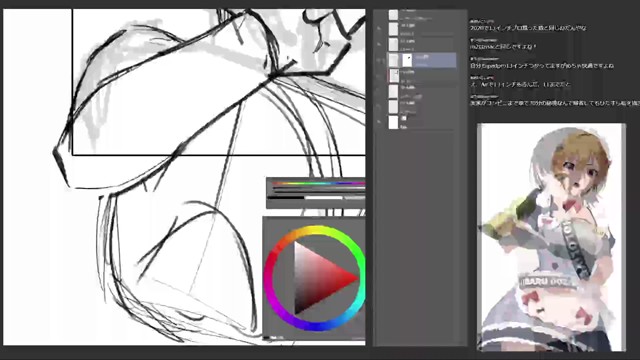Click the first chat comment starting with 2020
This screenshot has height=360, width=640.
tap(528, 28)
